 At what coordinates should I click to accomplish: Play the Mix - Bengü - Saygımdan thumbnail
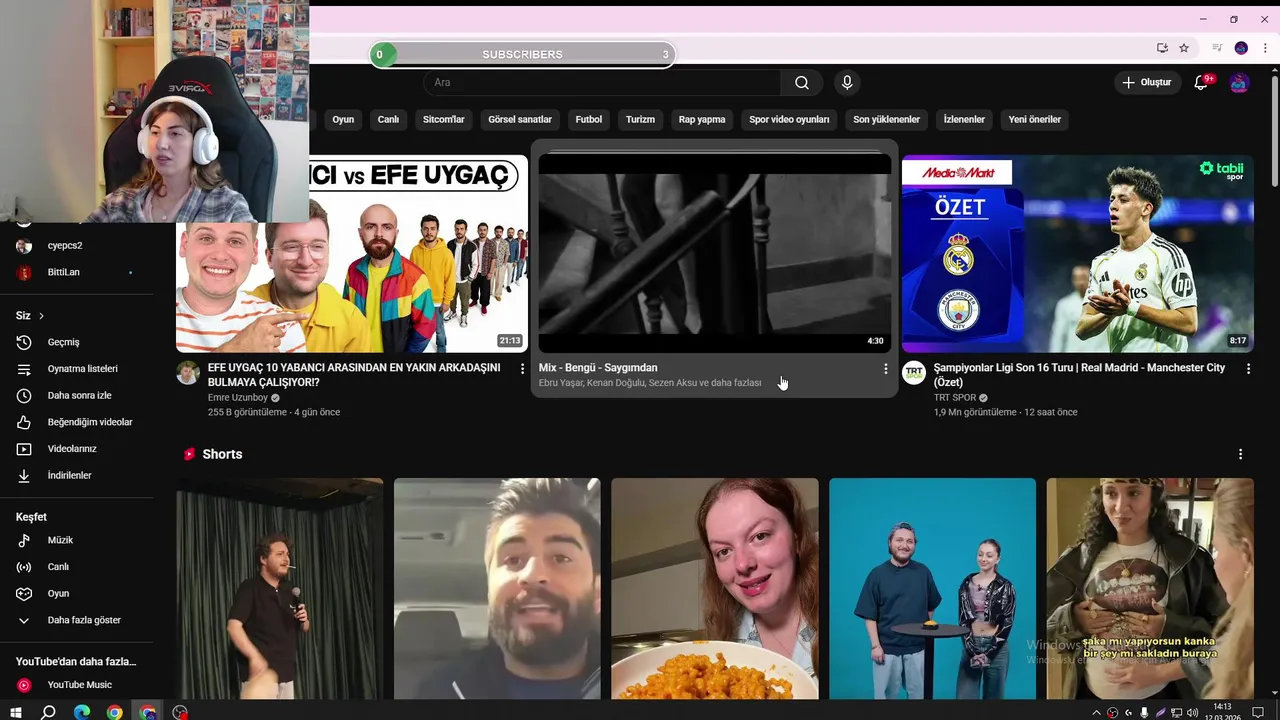tap(714, 253)
